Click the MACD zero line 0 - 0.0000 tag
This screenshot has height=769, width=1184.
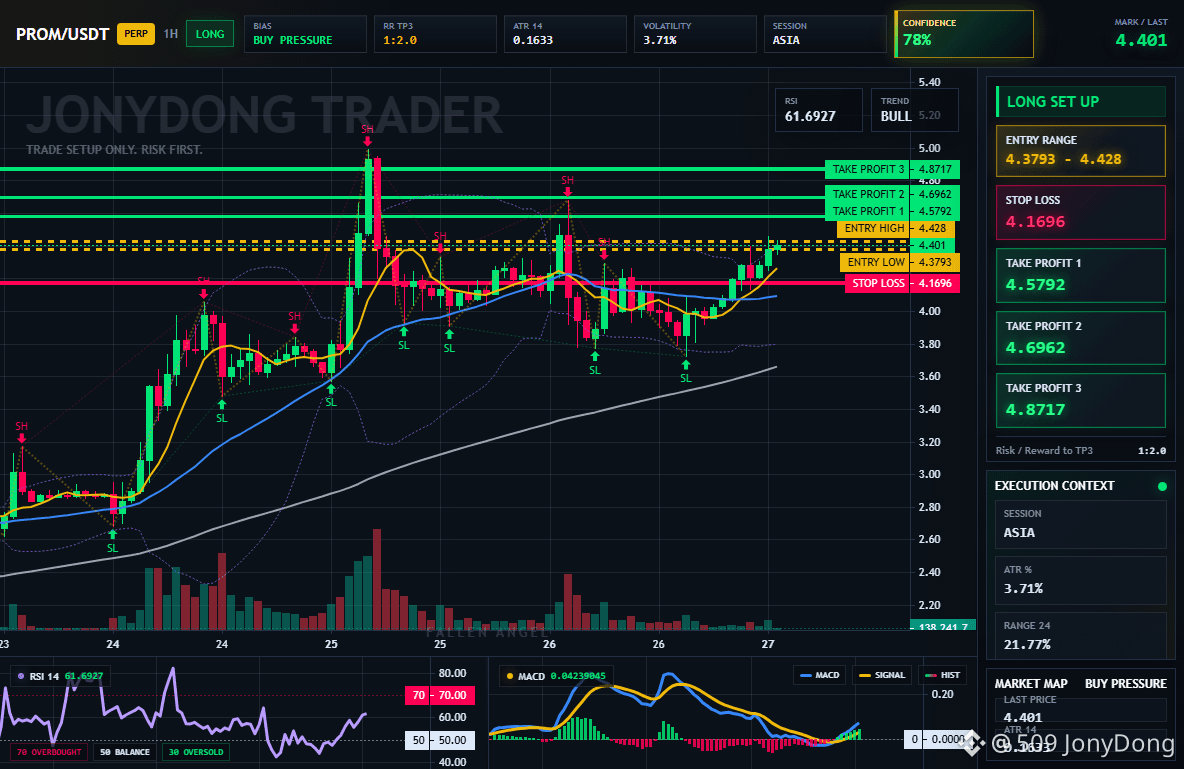[935, 739]
